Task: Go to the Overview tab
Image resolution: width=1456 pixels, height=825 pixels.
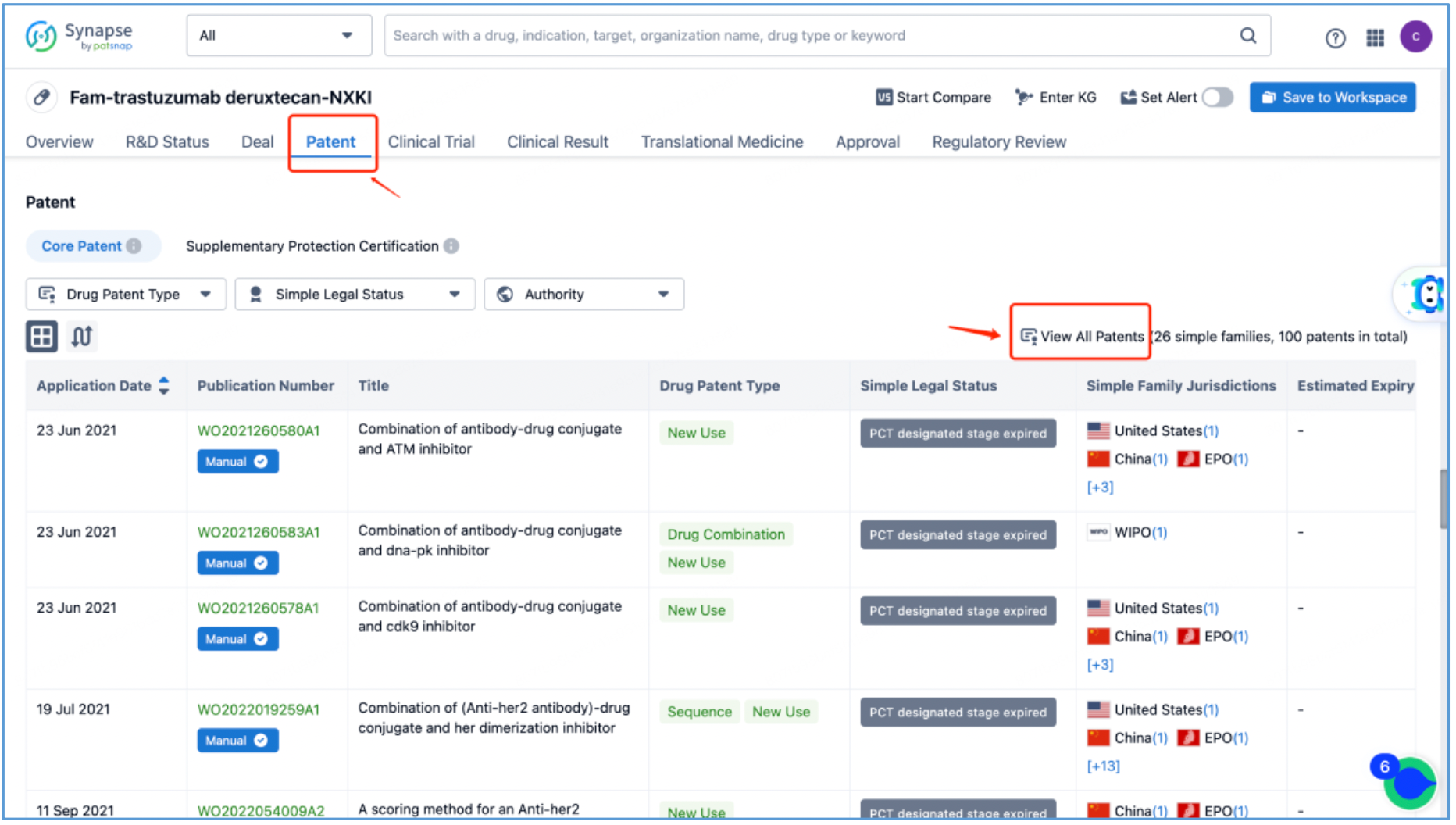Action: tap(59, 142)
